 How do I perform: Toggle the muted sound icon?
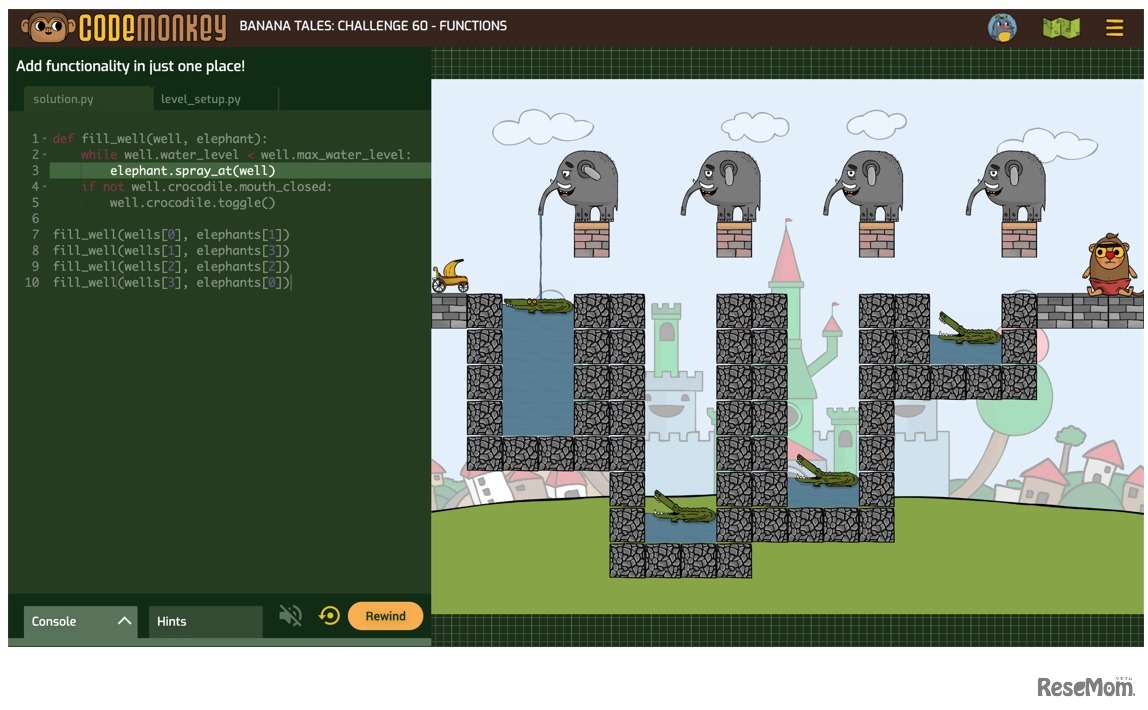291,616
